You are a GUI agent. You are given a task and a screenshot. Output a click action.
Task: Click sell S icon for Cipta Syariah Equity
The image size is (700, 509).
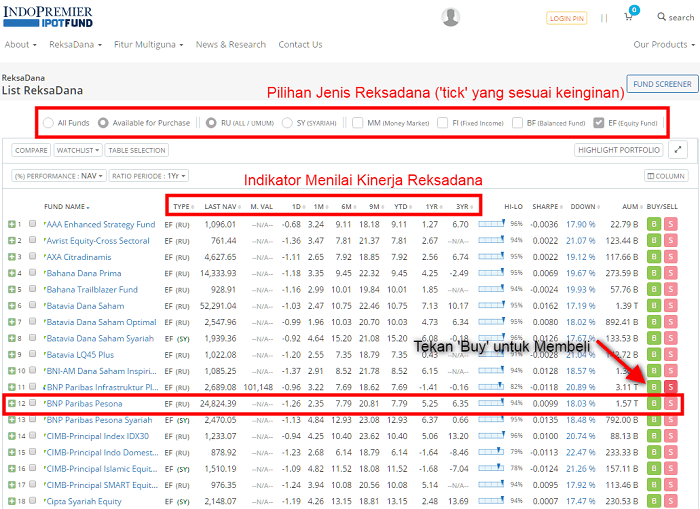click(x=671, y=501)
